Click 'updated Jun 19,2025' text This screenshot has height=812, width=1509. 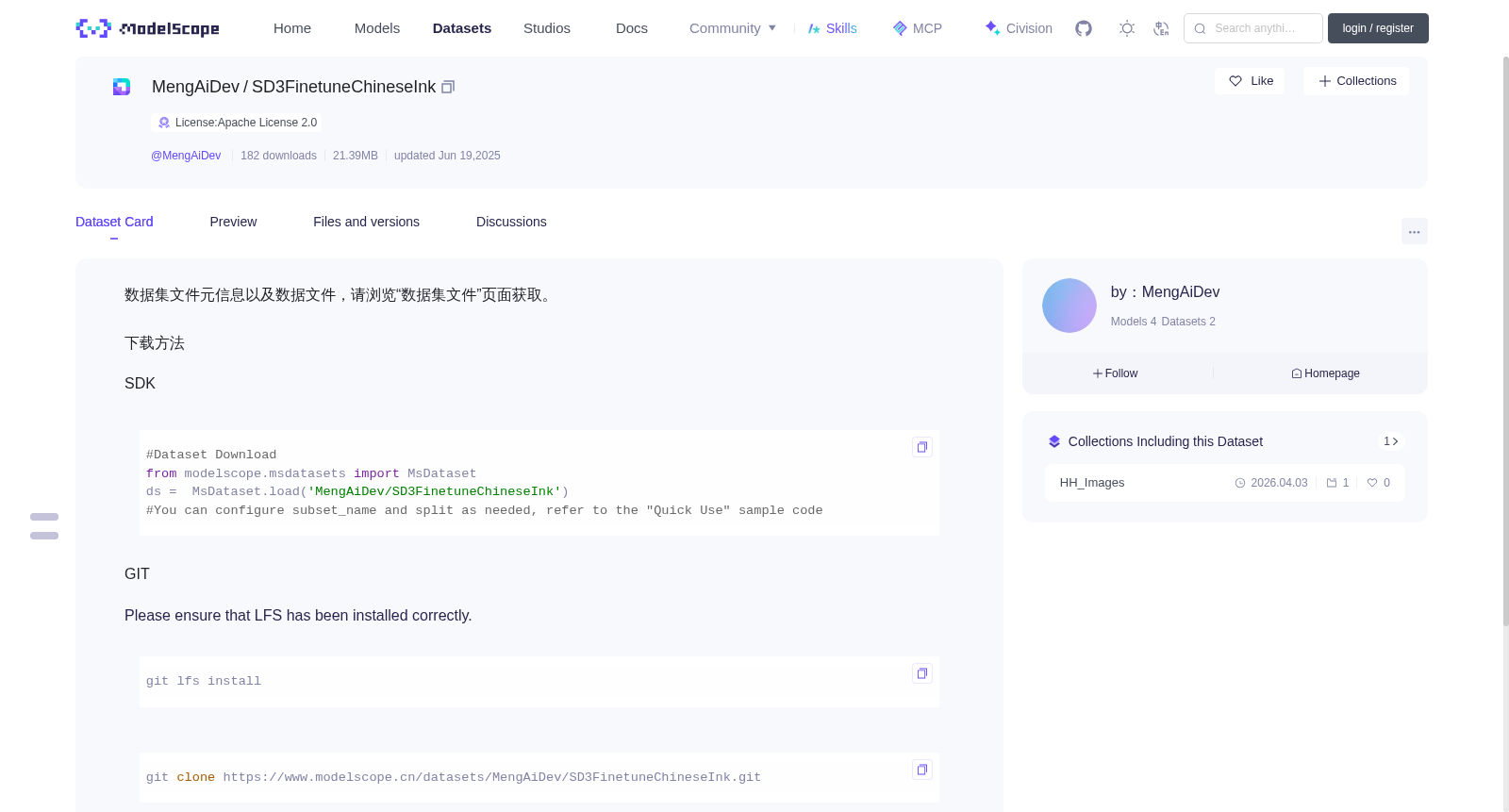click(447, 156)
